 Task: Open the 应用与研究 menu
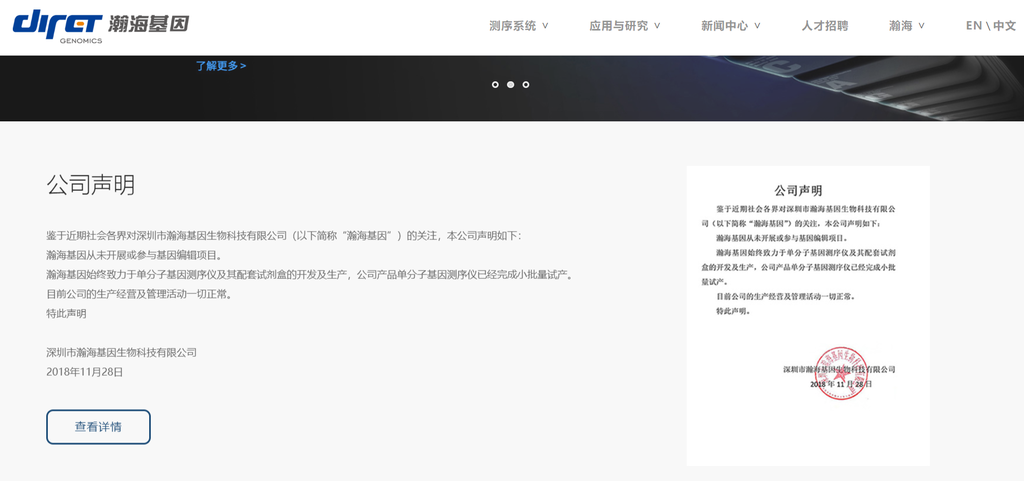point(618,26)
